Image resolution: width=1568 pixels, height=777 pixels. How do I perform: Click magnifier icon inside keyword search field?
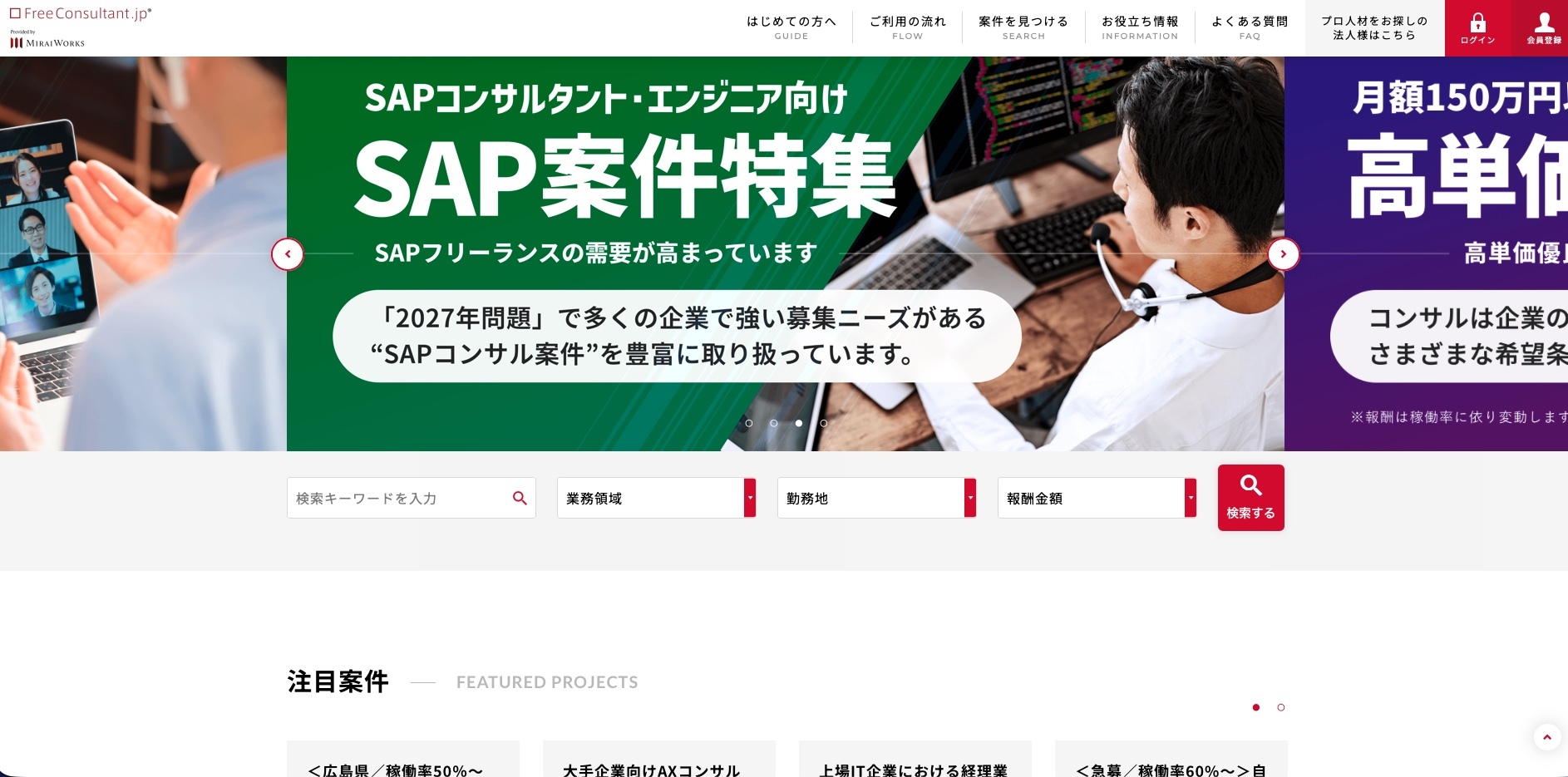tap(520, 498)
